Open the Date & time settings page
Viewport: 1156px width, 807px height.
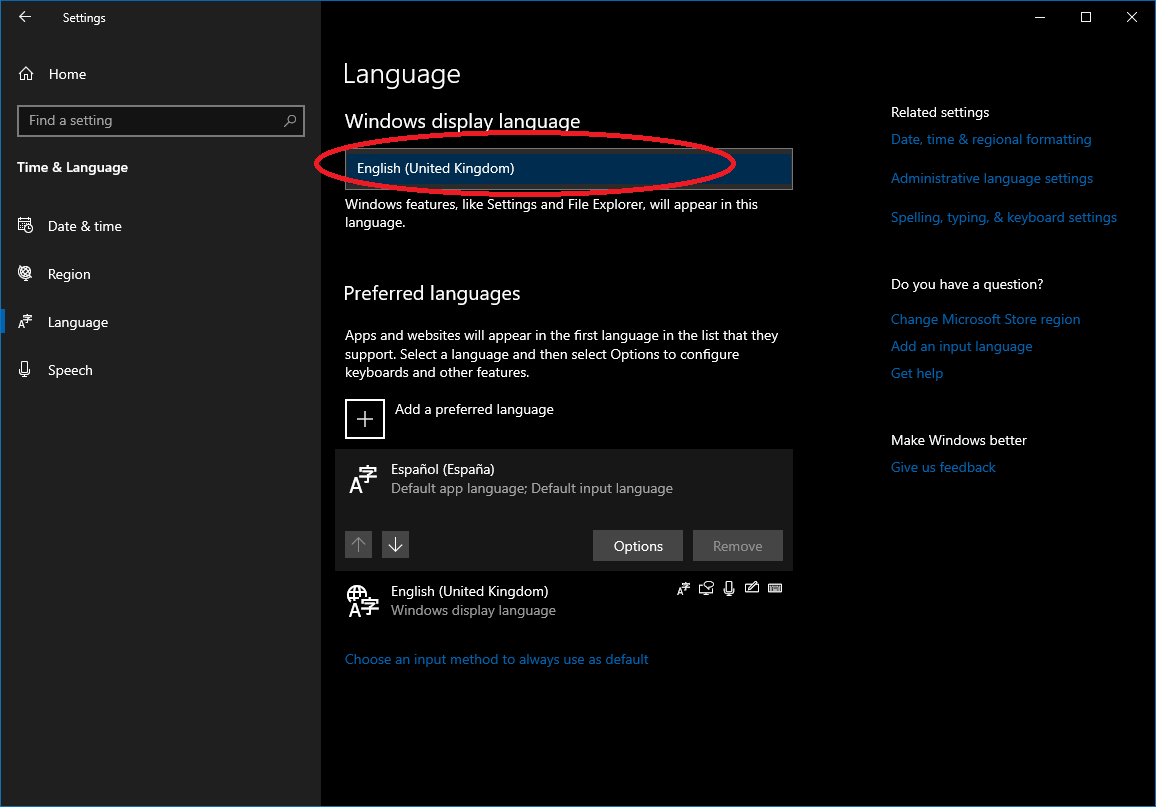pos(161,226)
